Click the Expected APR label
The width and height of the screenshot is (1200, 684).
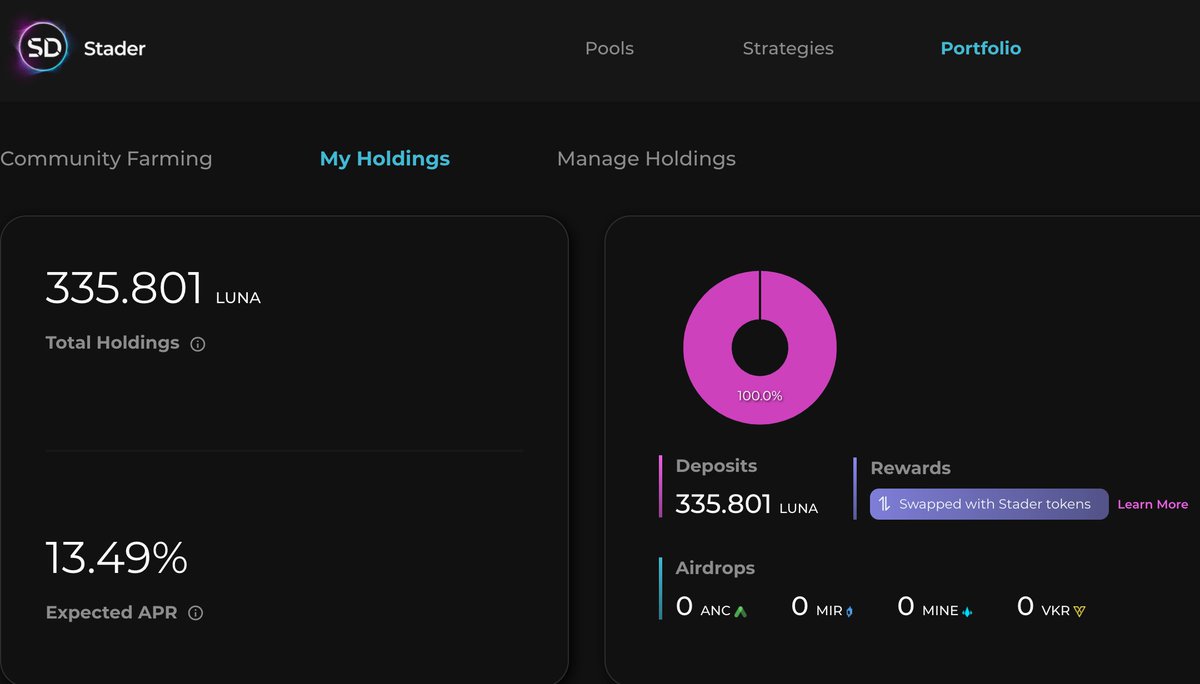click(112, 612)
